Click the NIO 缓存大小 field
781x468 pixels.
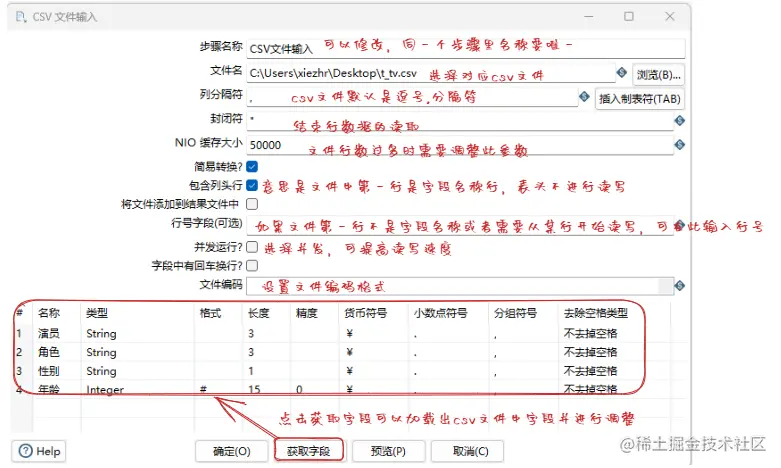[x=460, y=145]
